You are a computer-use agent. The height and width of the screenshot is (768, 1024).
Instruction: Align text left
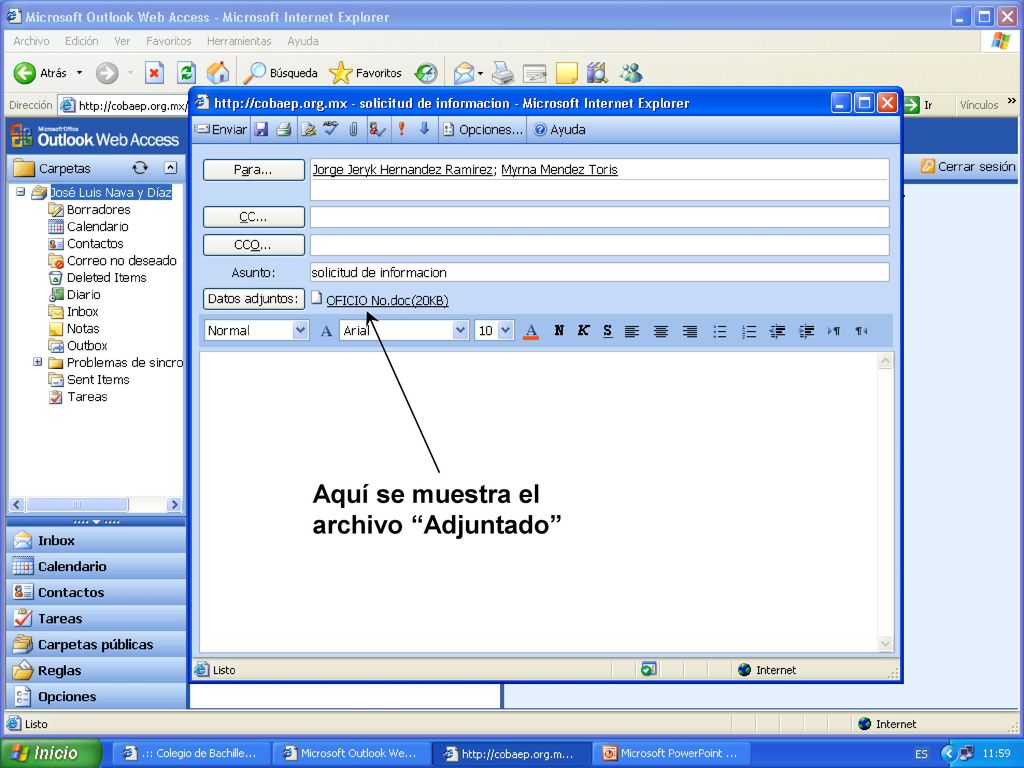click(x=632, y=331)
